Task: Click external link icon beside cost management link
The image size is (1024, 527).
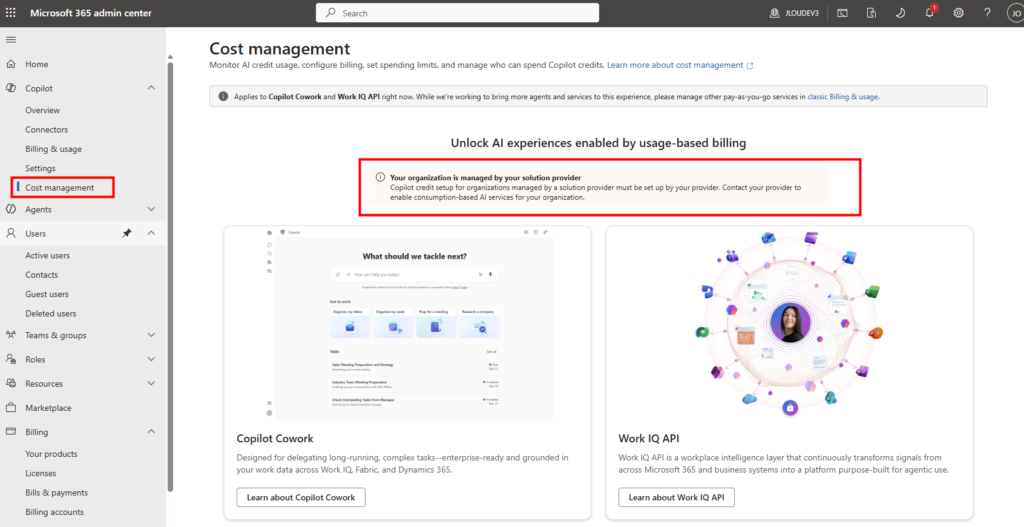Action: tap(750, 66)
